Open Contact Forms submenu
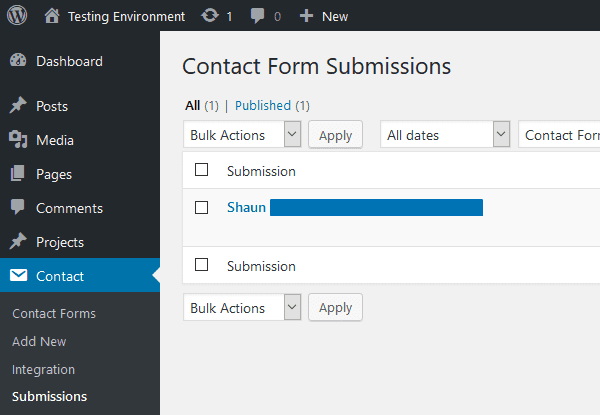The width and height of the screenshot is (600, 415). click(x=54, y=313)
